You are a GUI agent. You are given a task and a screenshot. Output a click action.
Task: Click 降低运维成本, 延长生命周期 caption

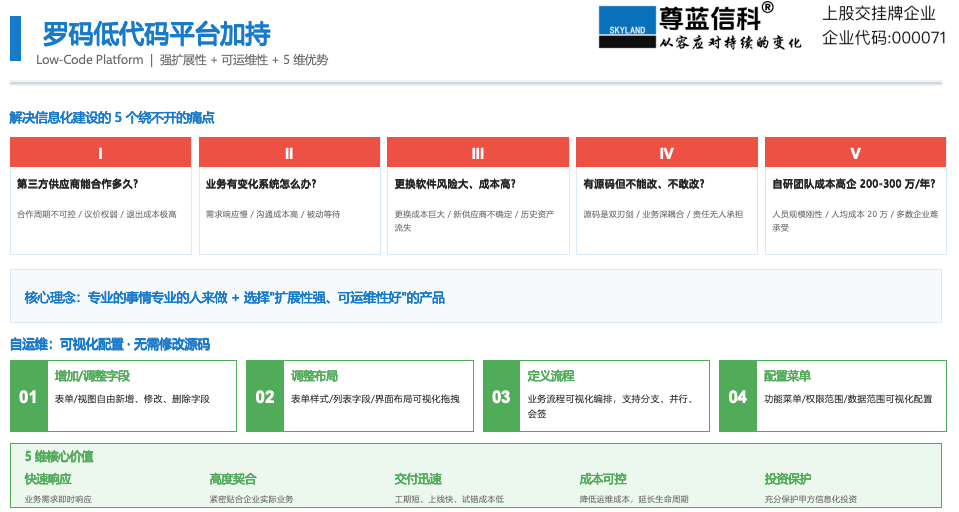pos(634,499)
